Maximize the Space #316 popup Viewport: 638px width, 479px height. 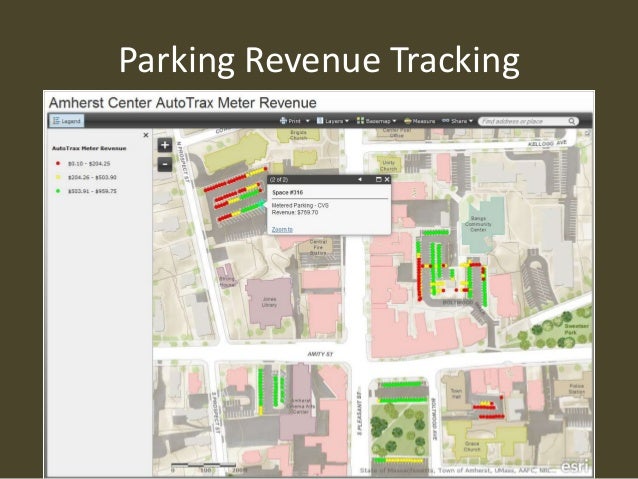click(x=378, y=179)
